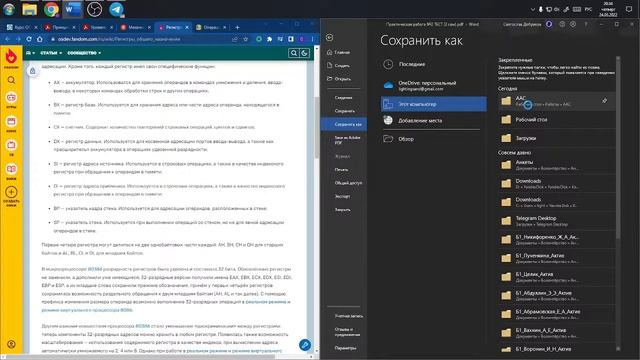Choose Сохранить in Word backstage menu
Viewport: 640px width, 360px height.
[344, 111]
